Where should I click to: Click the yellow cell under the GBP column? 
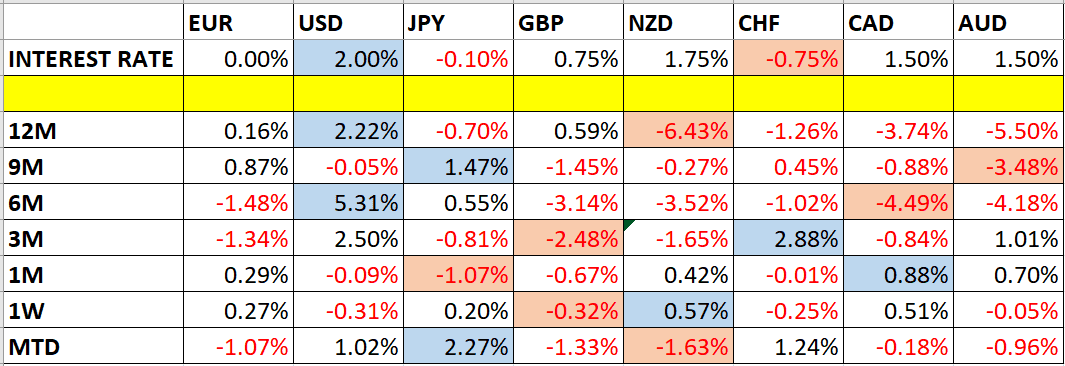[568, 94]
